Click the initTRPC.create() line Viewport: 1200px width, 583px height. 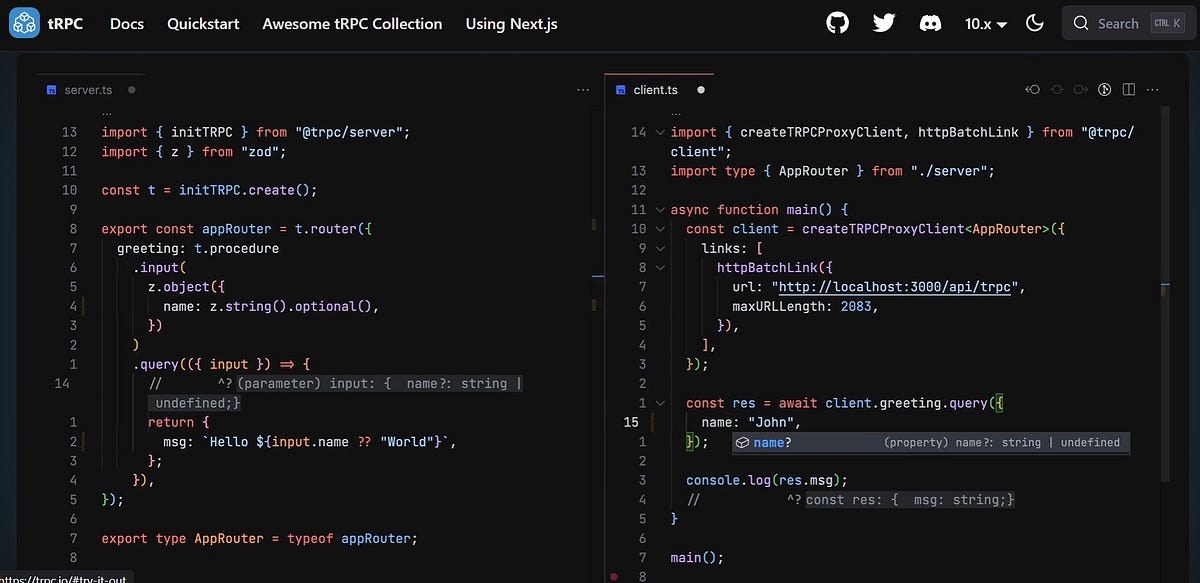[209, 190]
